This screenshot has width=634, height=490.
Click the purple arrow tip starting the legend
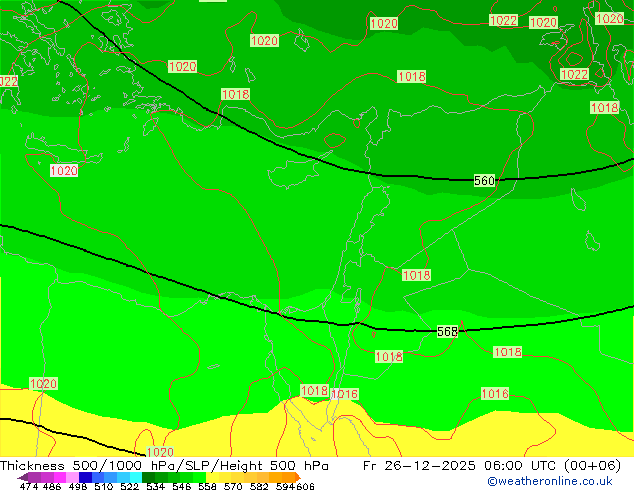click(x=23, y=477)
